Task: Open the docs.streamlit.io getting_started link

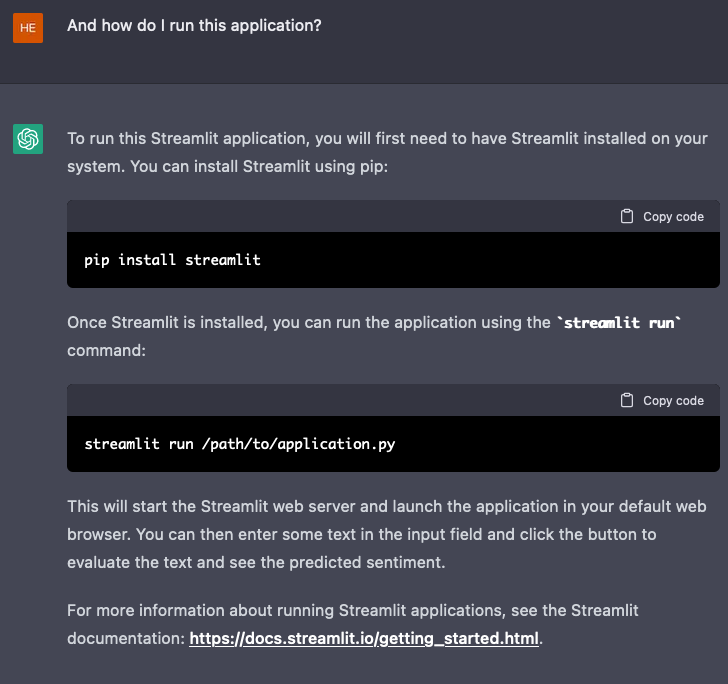Action: pos(364,637)
